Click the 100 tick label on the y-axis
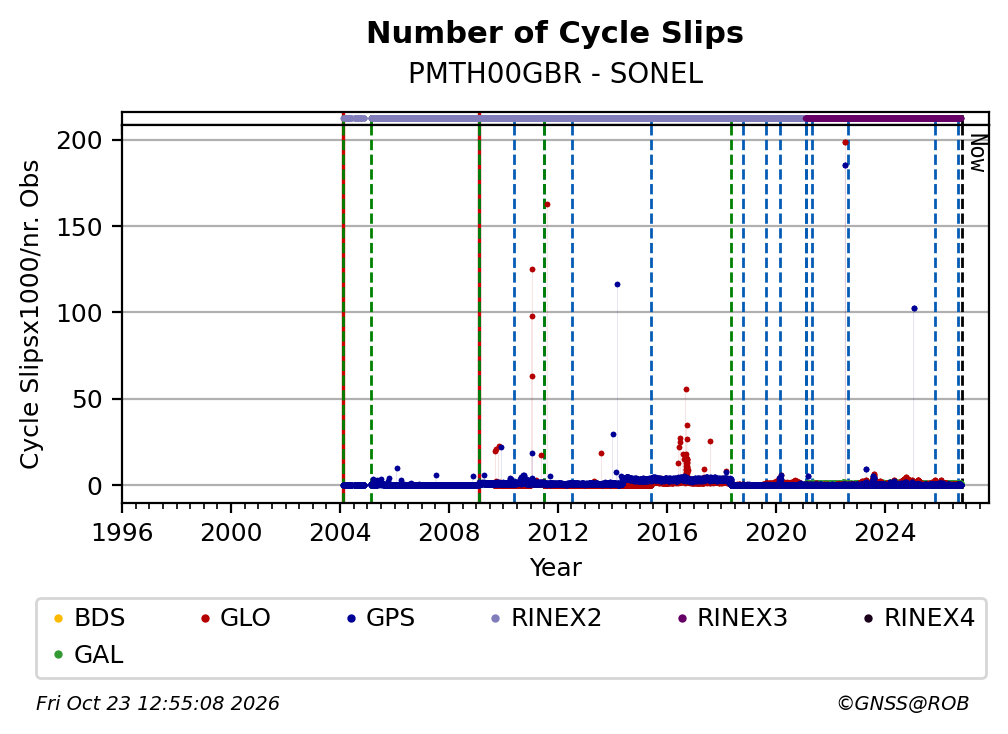 click(80, 313)
